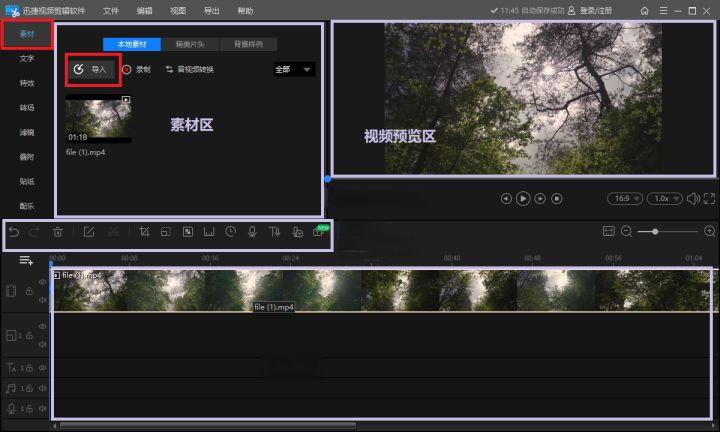The width and height of the screenshot is (720, 432).
Task: Delete the selected clip with trash icon
Action: (x=58, y=232)
